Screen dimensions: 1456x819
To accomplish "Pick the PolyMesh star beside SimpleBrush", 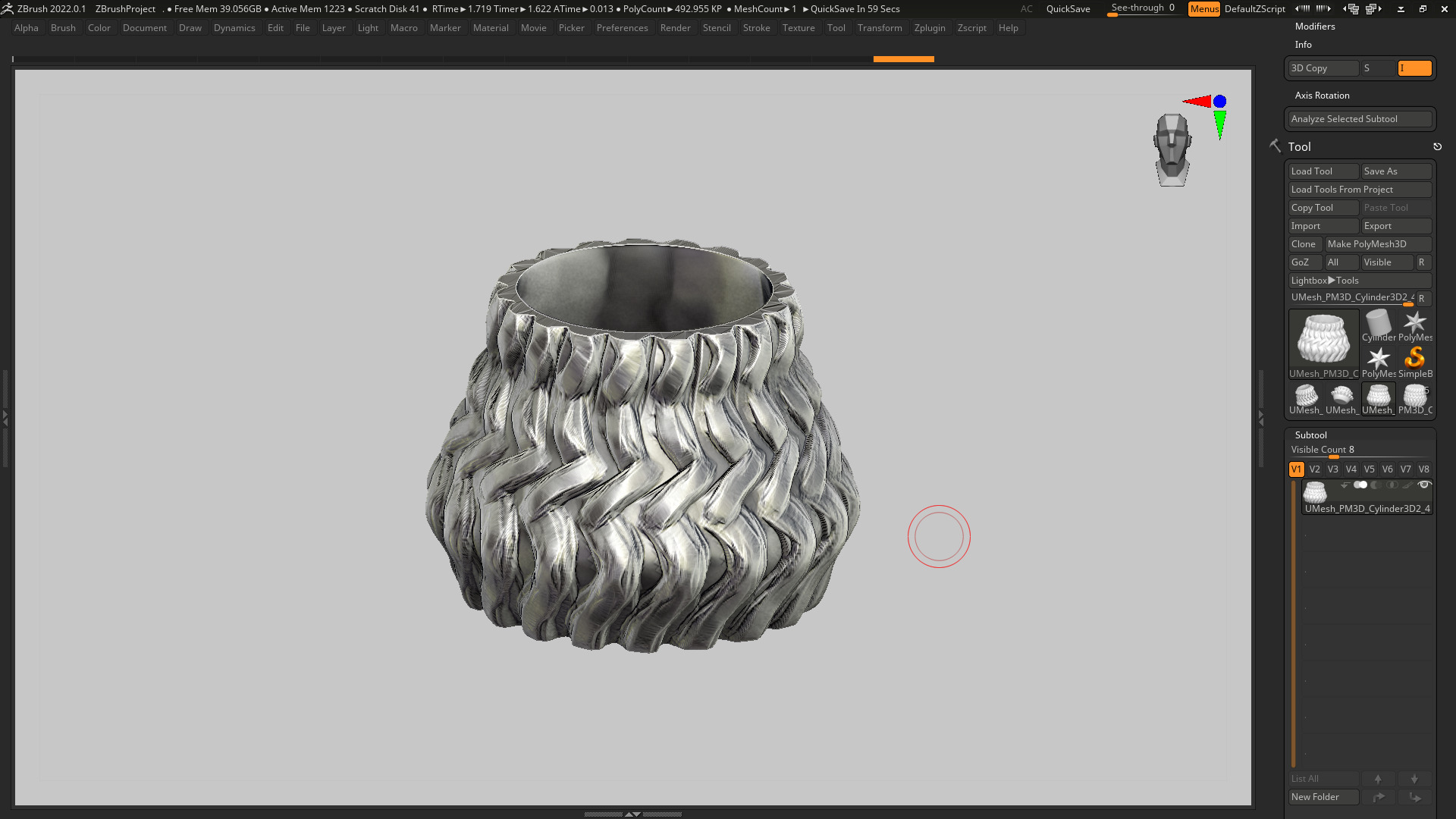I will click(x=1378, y=362).
